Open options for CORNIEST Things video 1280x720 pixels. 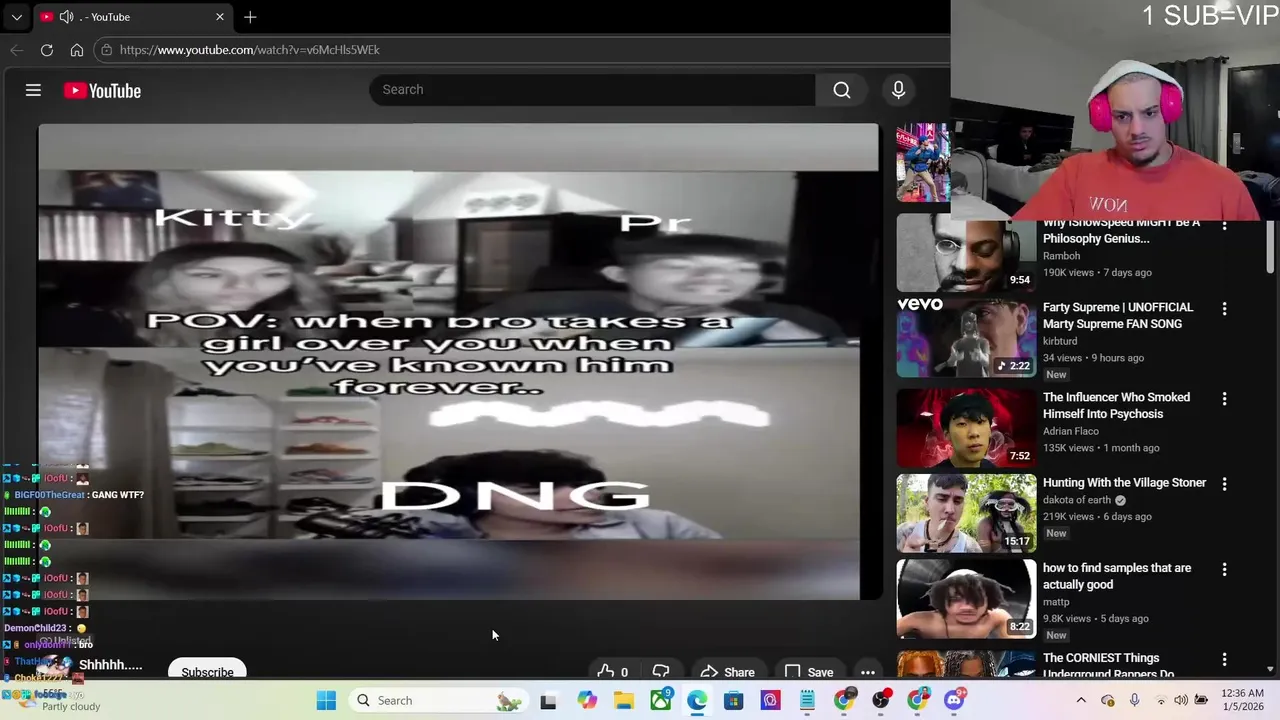click(1224, 660)
